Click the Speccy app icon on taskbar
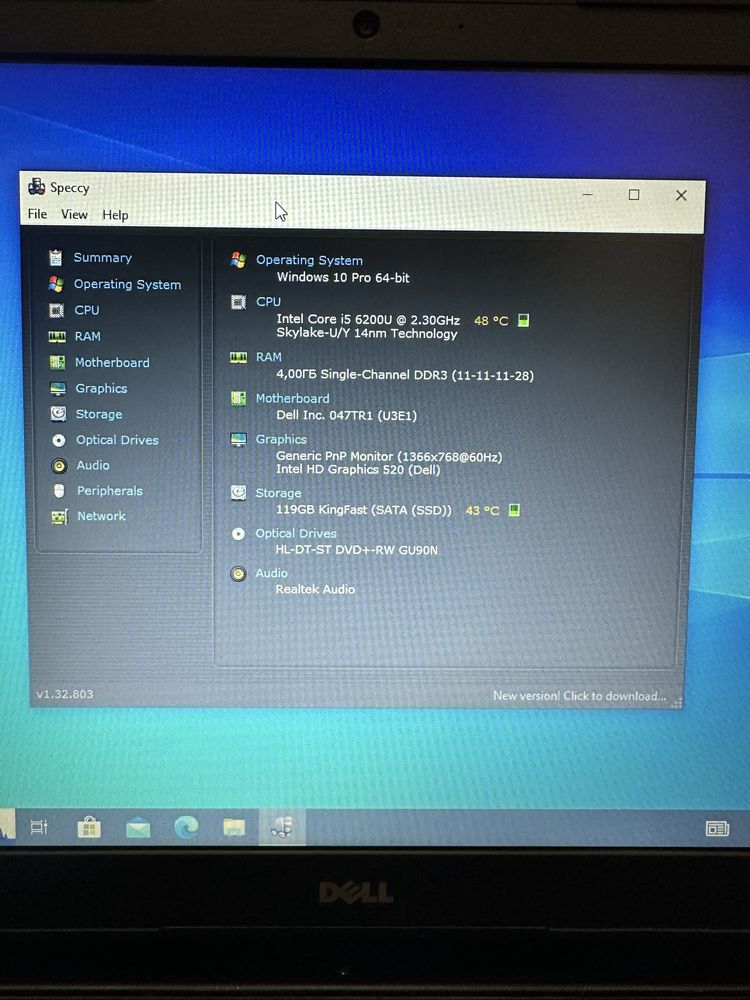Screen dimensions: 750x1000 point(282,827)
